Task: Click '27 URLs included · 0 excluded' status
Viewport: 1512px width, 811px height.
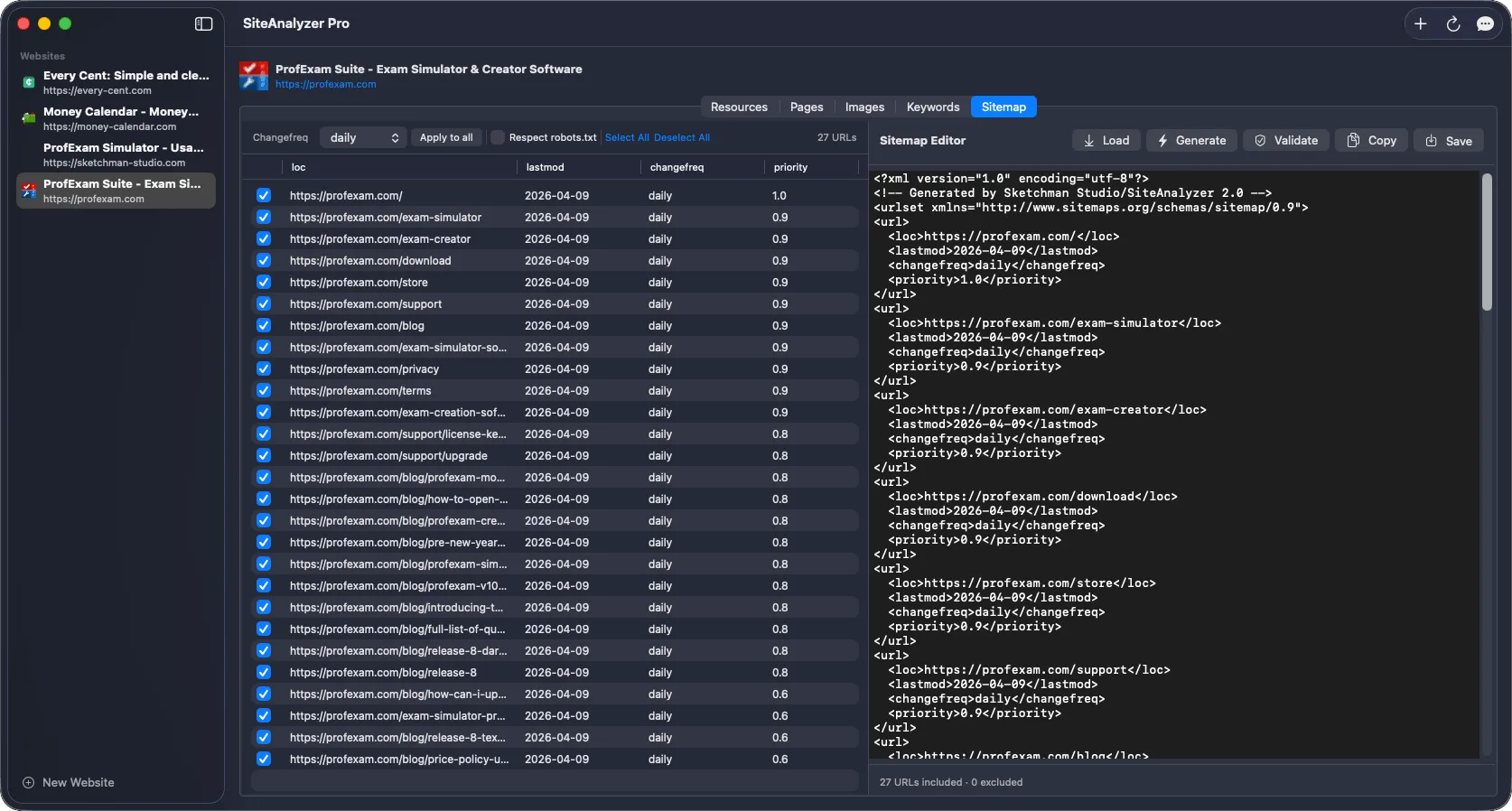Action: 951,782
